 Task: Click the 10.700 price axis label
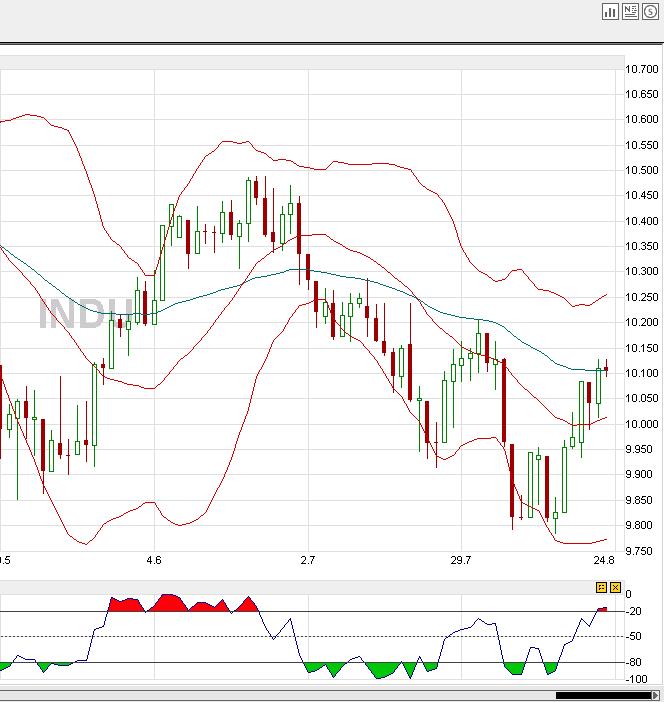click(642, 69)
